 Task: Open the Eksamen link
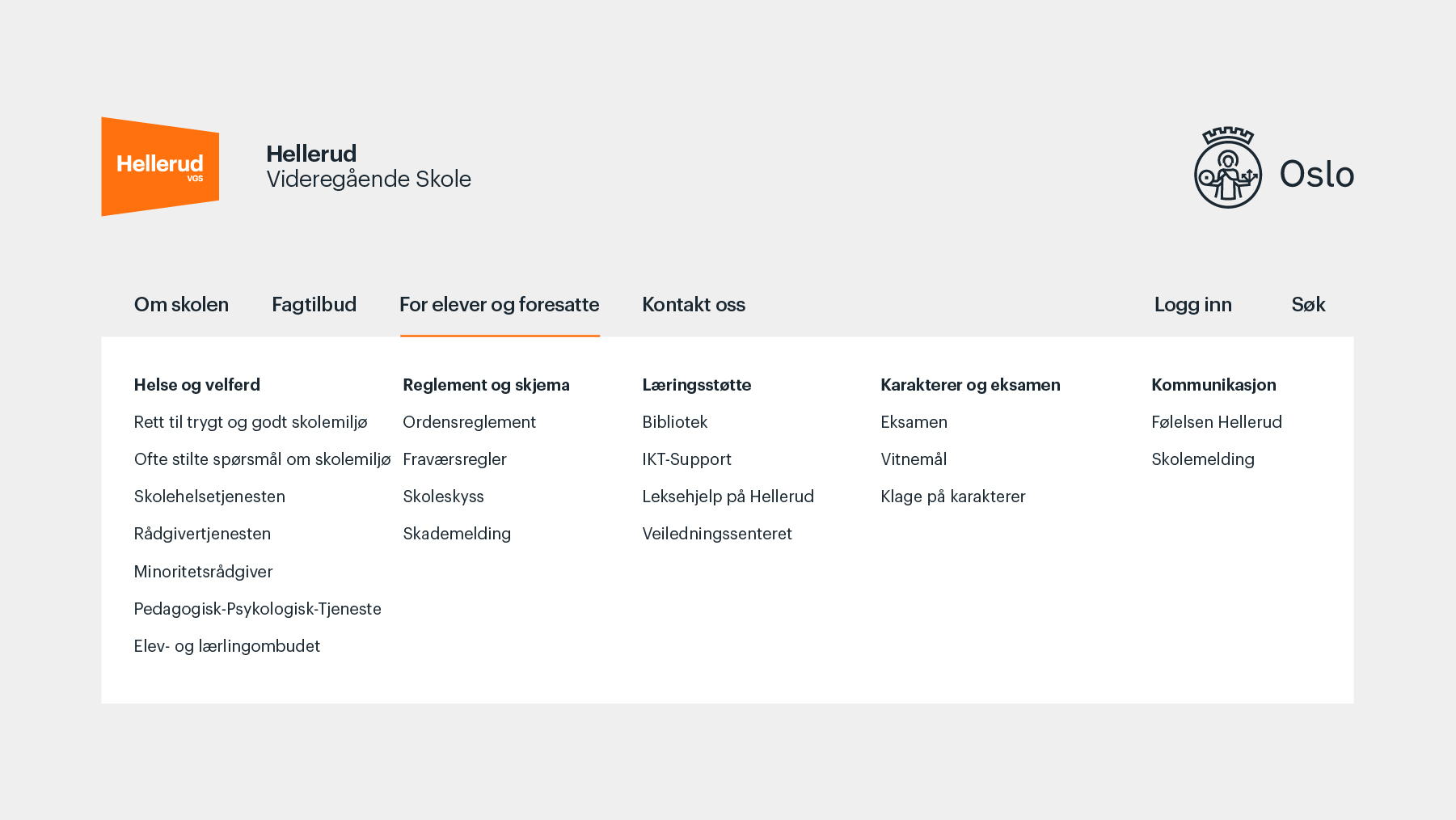tap(914, 422)
